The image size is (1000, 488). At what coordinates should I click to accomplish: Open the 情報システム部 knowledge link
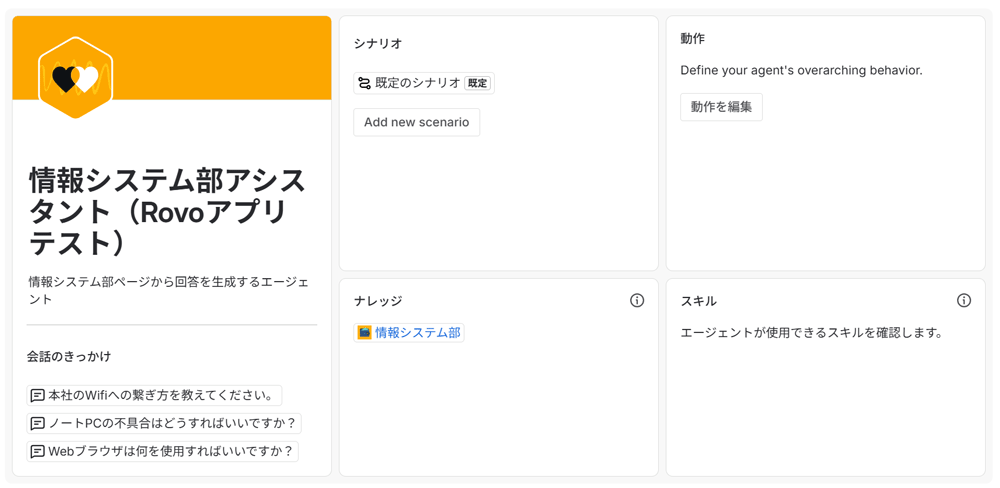[409, 332]
